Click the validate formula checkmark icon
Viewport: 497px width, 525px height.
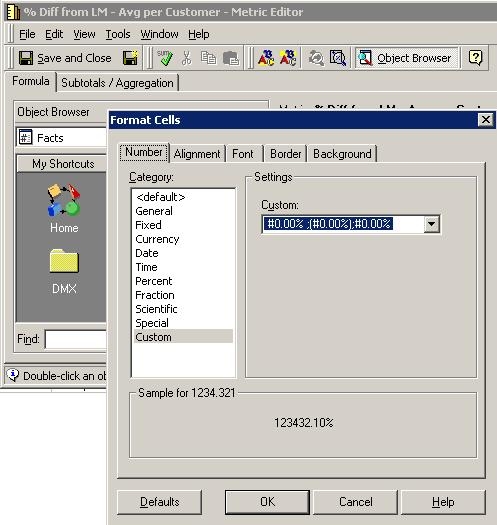tap(165, 58)
